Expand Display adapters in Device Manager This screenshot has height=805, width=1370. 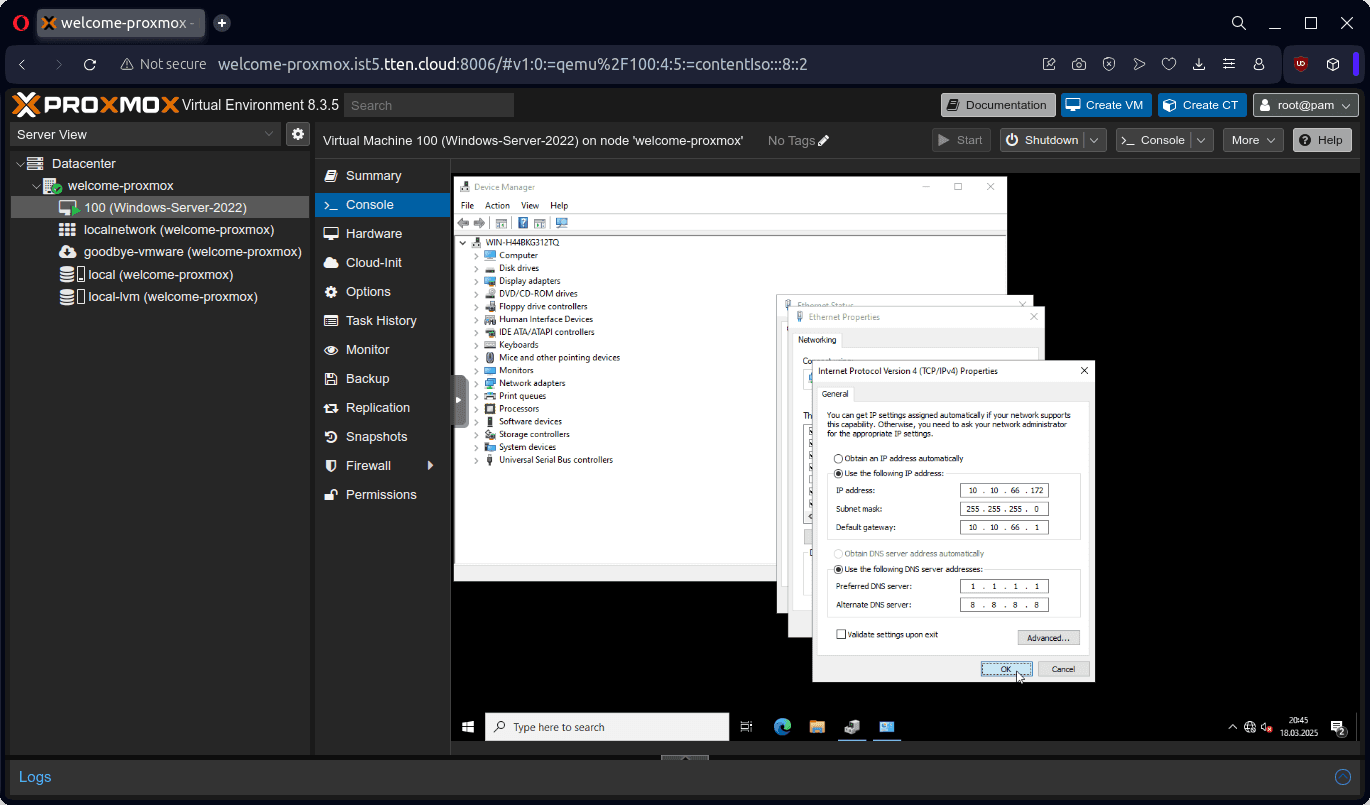(x=476, y=281)
